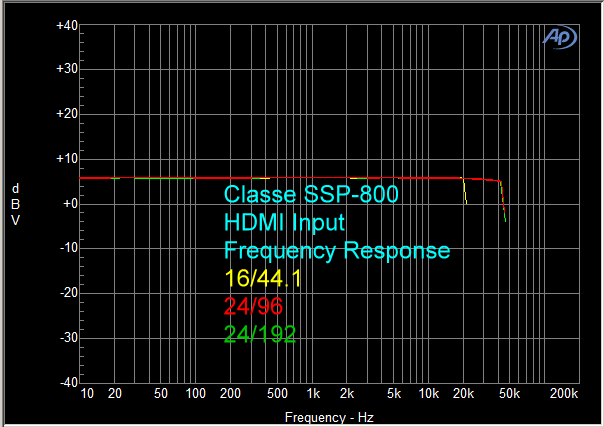
Task: Click the HDMI Input text line
Action: 285,222
